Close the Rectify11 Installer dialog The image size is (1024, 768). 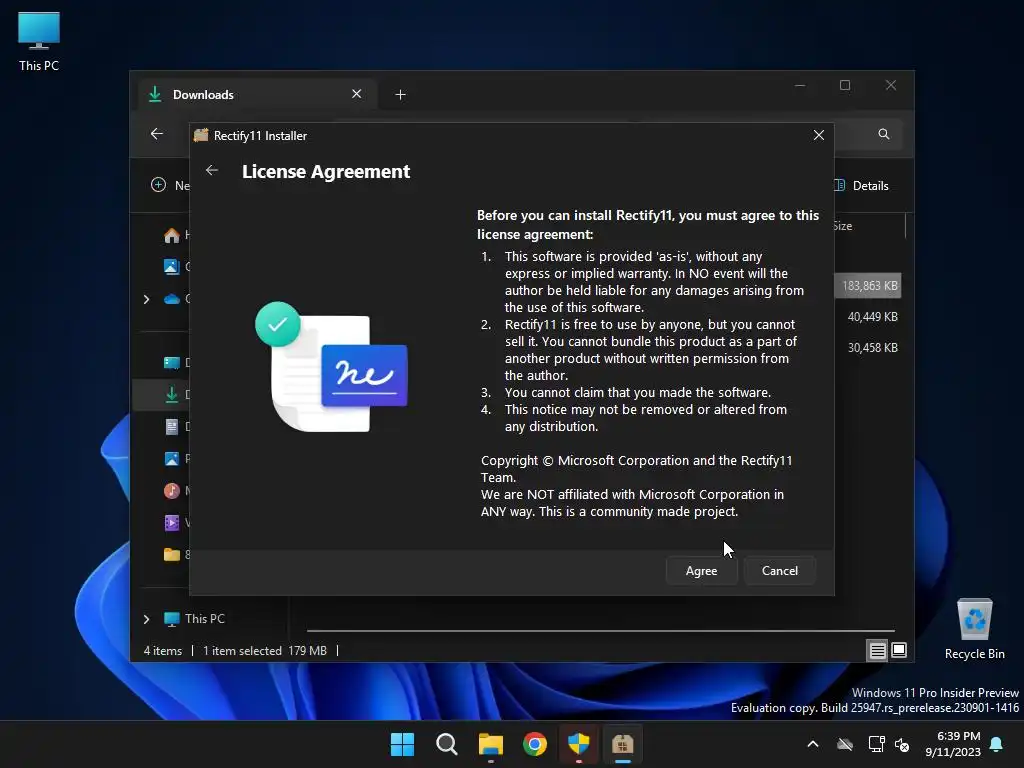pos(818,135)
